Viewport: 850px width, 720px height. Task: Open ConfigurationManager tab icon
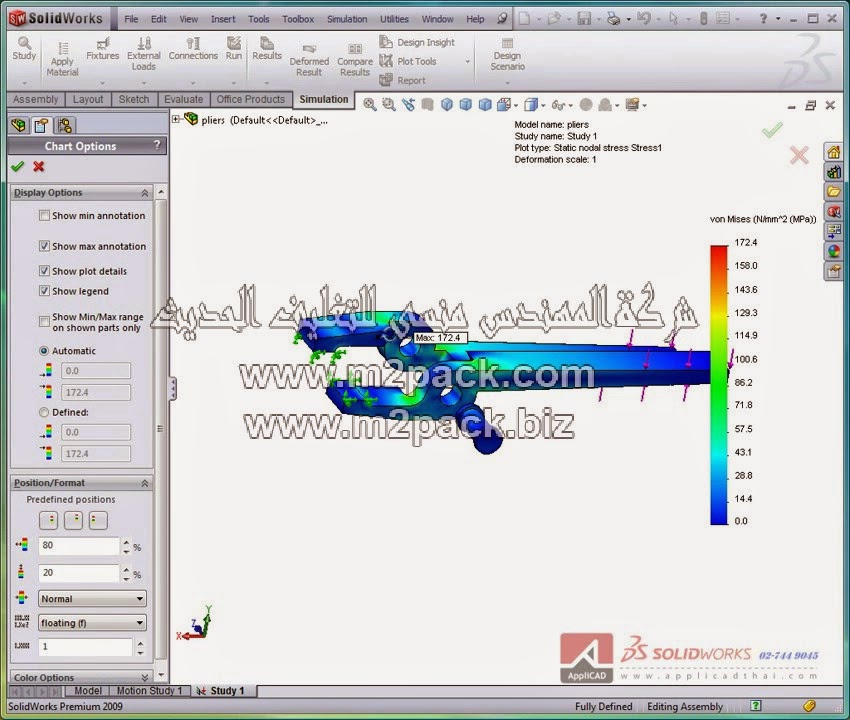click(65, 125)
